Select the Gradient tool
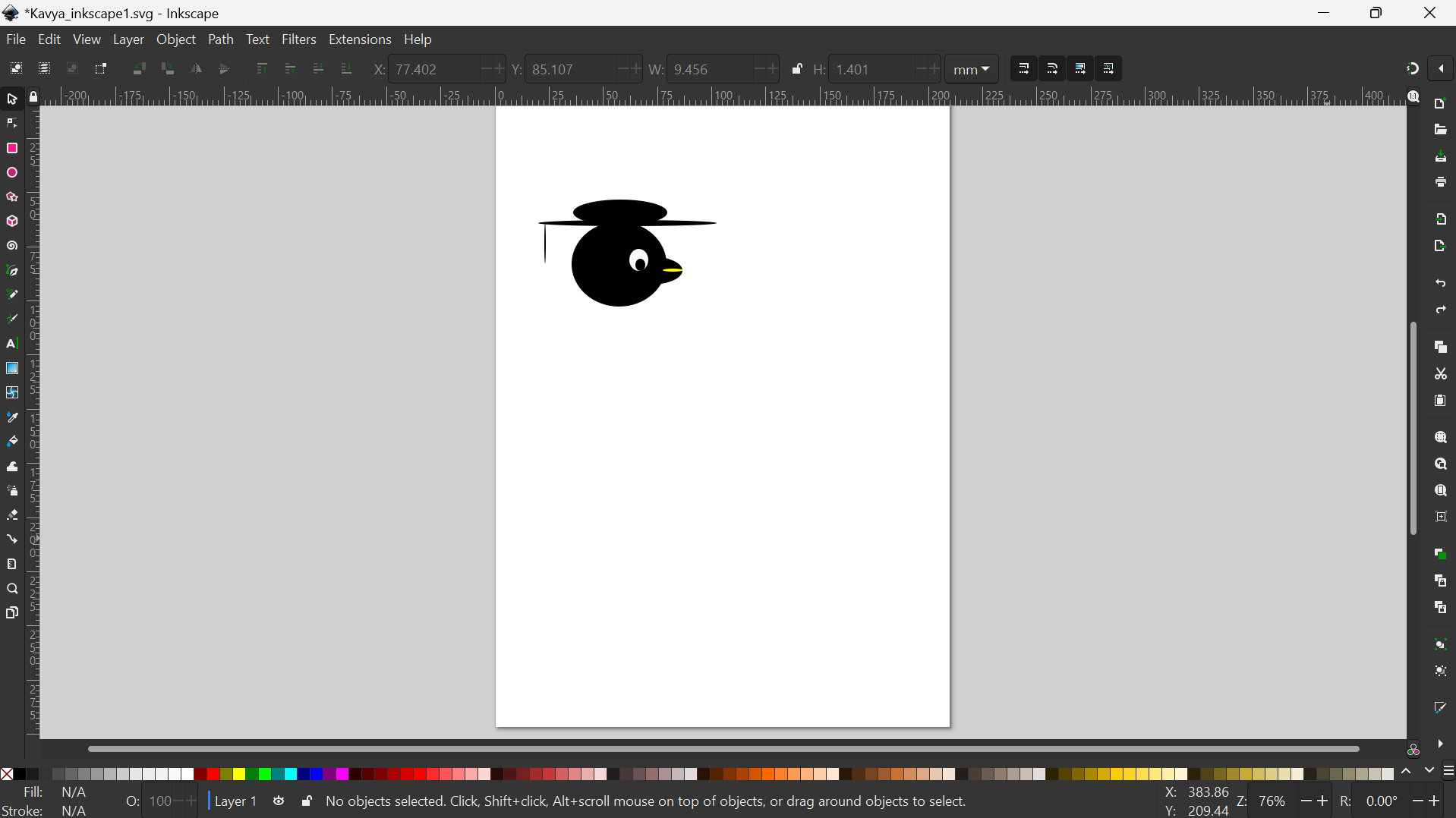This screenshot has height=818, width=1456. [x=12, y=369]
